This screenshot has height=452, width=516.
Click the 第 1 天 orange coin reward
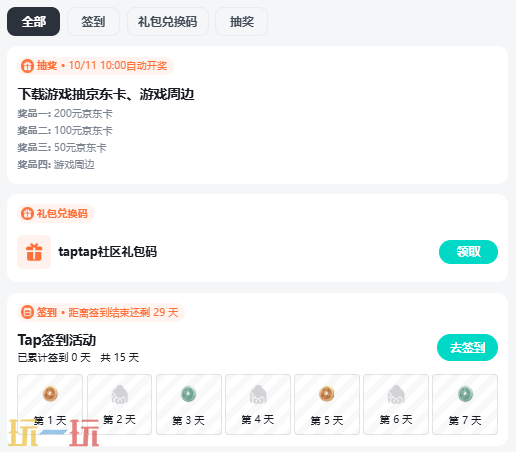[50, 394]
